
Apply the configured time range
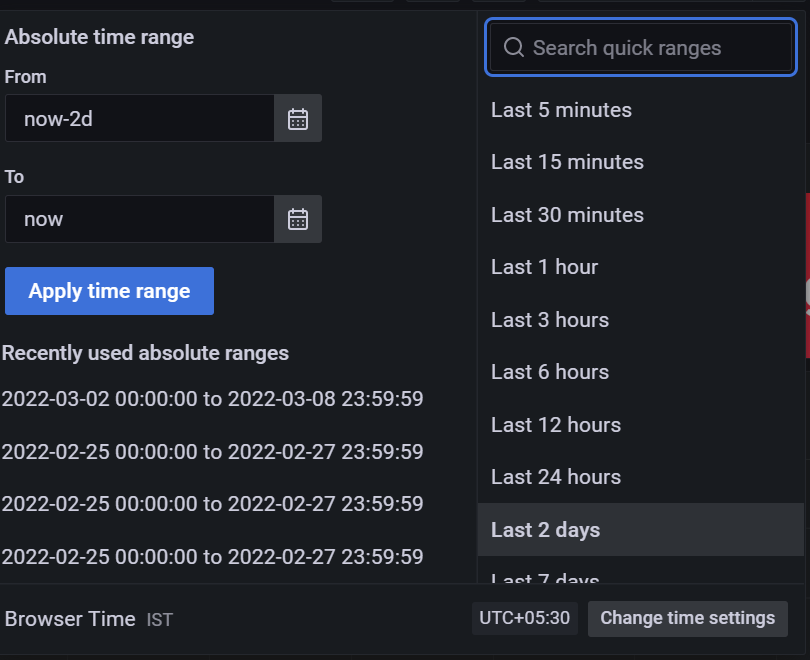click(108, 291)
